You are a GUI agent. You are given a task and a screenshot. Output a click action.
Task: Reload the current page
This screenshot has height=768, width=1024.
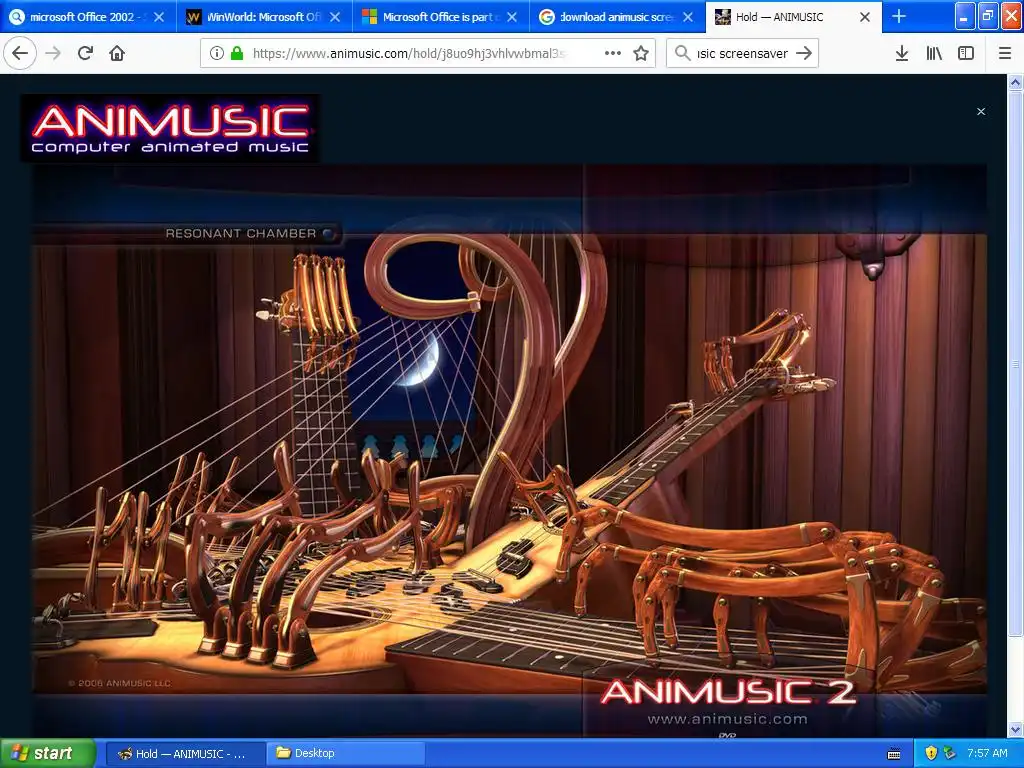pos(86,53)
